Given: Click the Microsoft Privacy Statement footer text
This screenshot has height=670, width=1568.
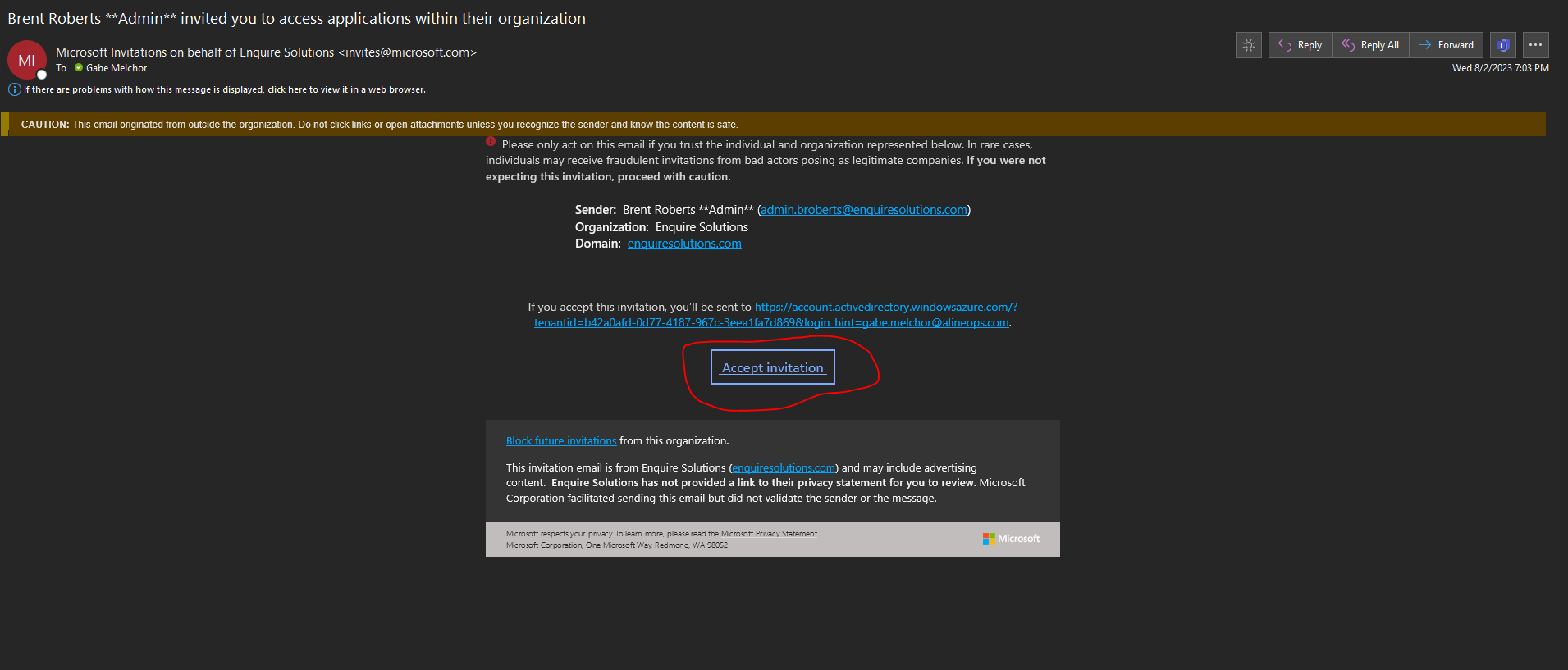Looking at the screenshot, I should 770,534.
